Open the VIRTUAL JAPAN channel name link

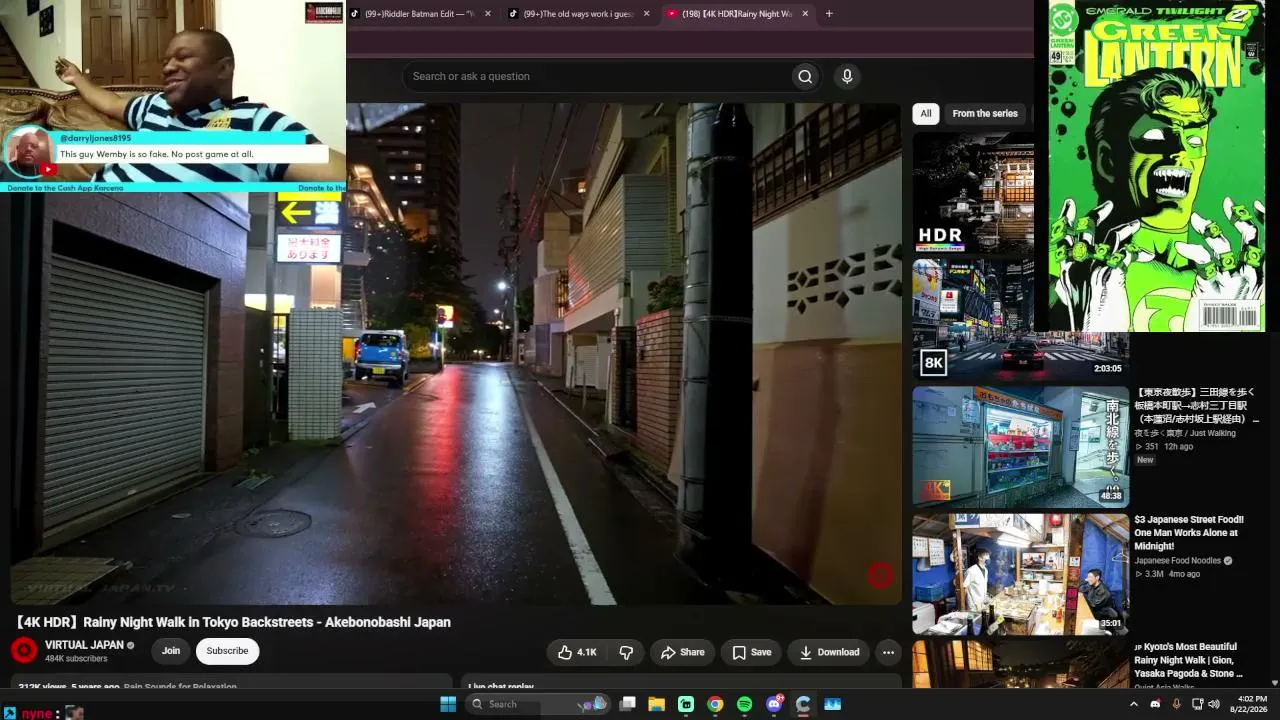point(84,645)
